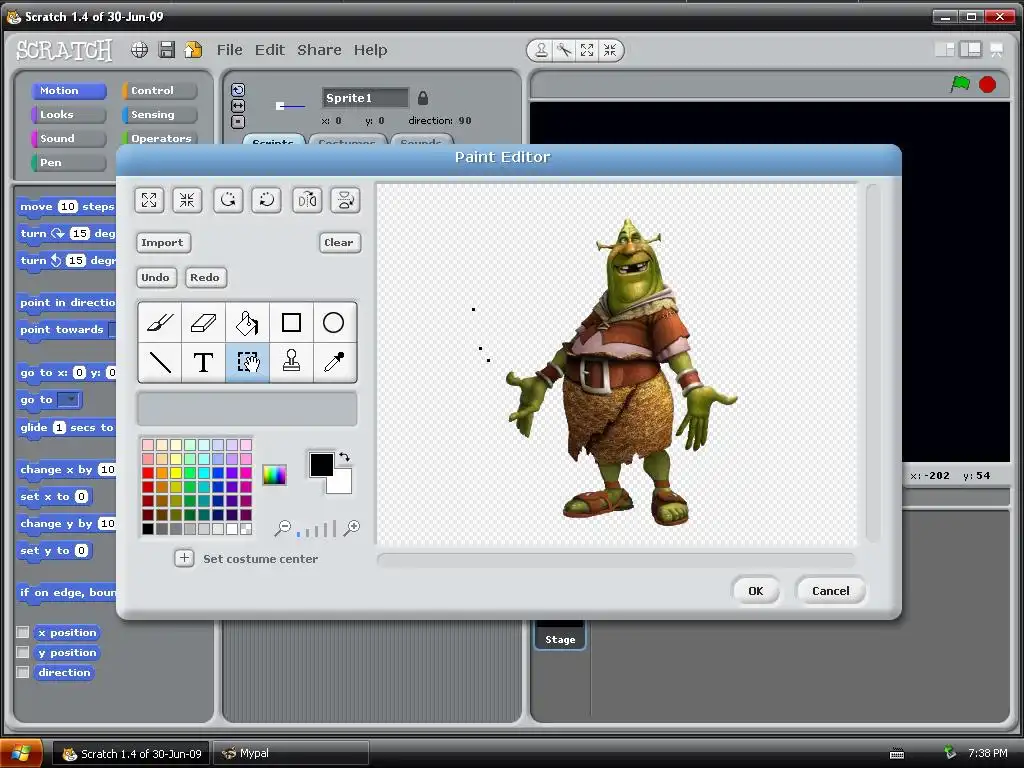Open the go to block dropdown
This screenshot has height=768, width=1024.
pos(69,399)
